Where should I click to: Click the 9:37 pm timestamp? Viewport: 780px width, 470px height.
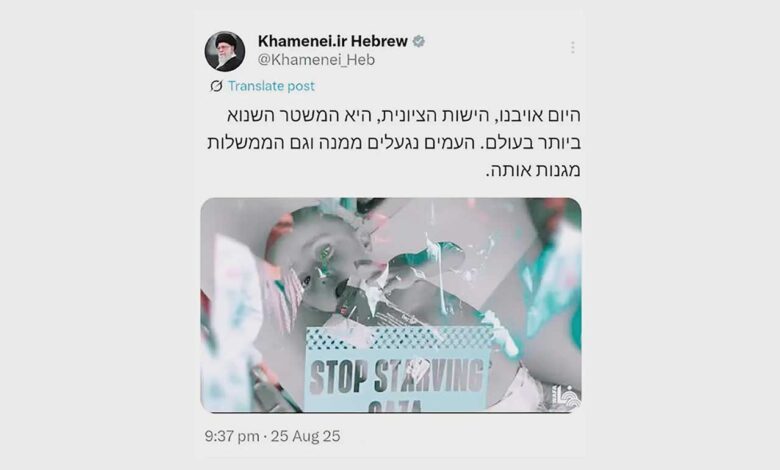point(232,436)
